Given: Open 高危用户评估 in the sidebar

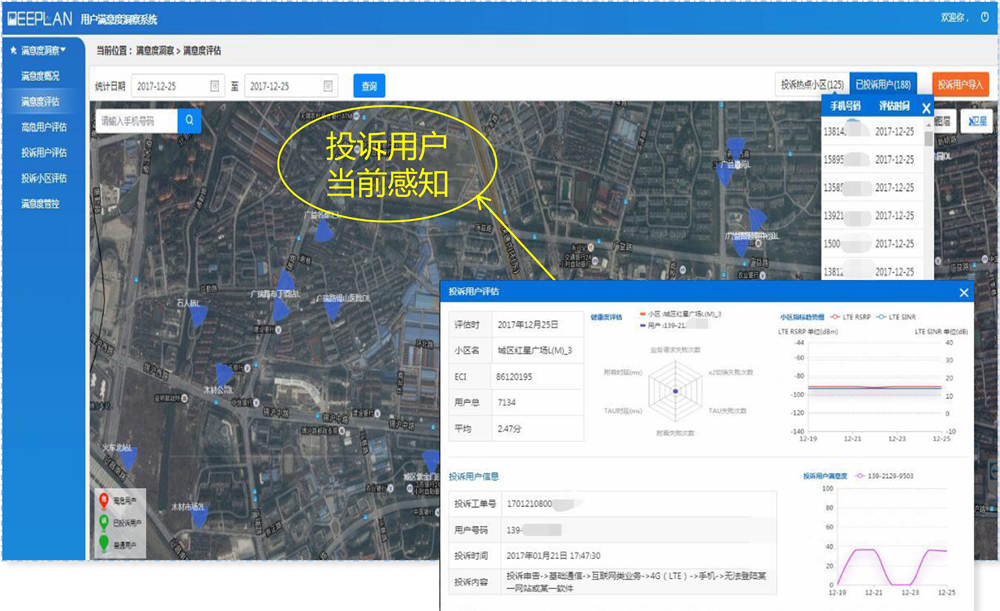Looking at the screenshot, I should (44, 127).
